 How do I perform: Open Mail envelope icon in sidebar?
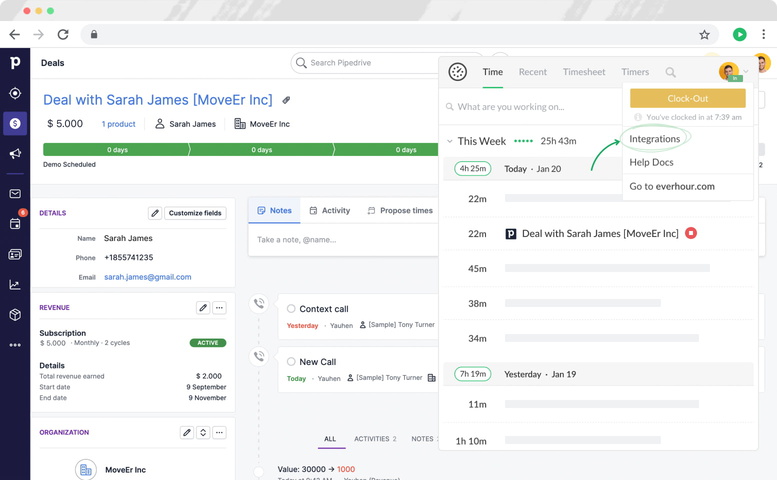[x=15, y=194]
